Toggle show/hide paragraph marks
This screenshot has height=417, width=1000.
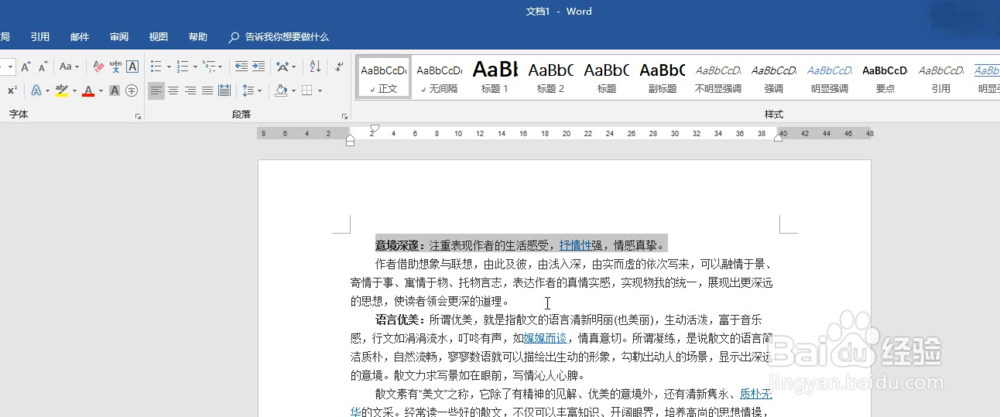[339, 66]
